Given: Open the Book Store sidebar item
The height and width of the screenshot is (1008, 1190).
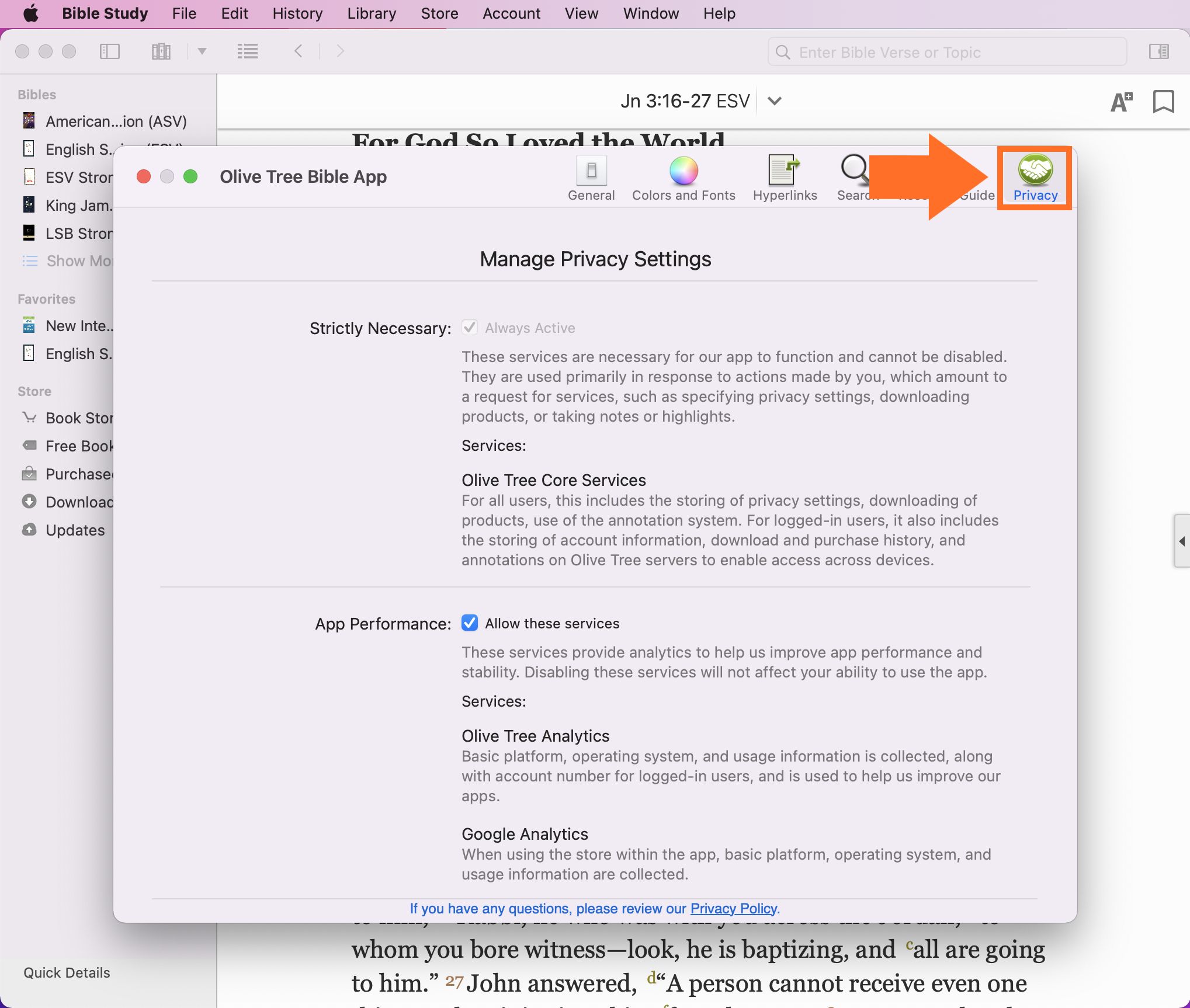Looking at the screenshot, I should pos(68,418).
